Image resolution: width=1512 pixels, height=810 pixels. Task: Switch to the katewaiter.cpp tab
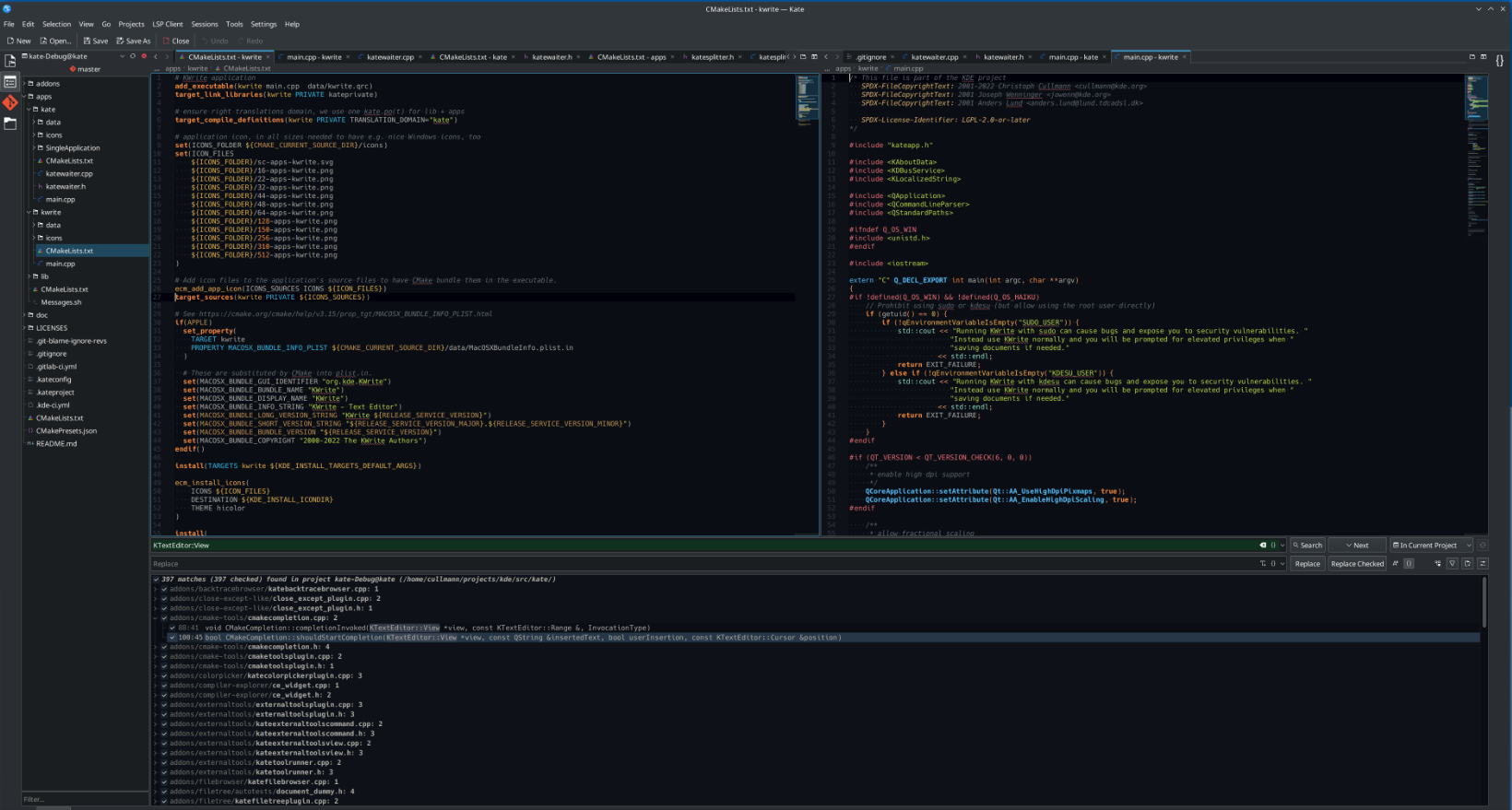[390, 57]
